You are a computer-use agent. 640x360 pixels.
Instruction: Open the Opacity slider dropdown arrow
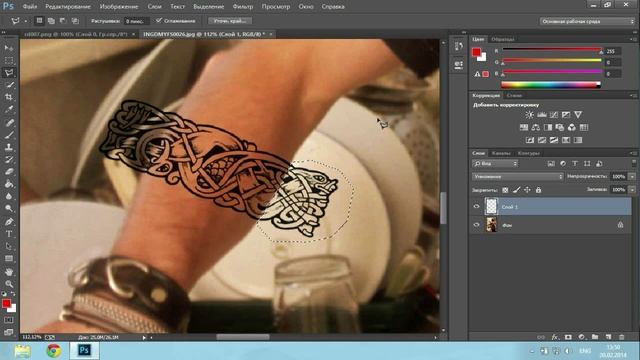632,177
